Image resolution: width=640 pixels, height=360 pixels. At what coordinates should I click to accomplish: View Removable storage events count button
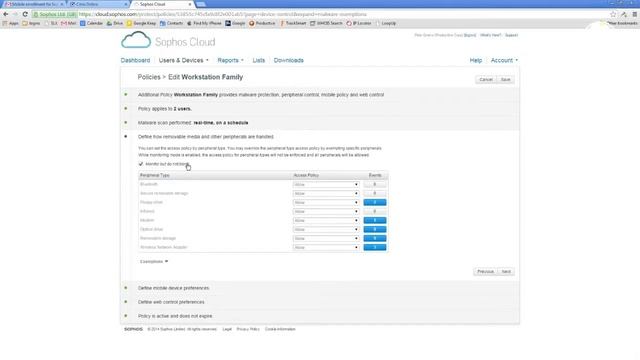point(375,238)
